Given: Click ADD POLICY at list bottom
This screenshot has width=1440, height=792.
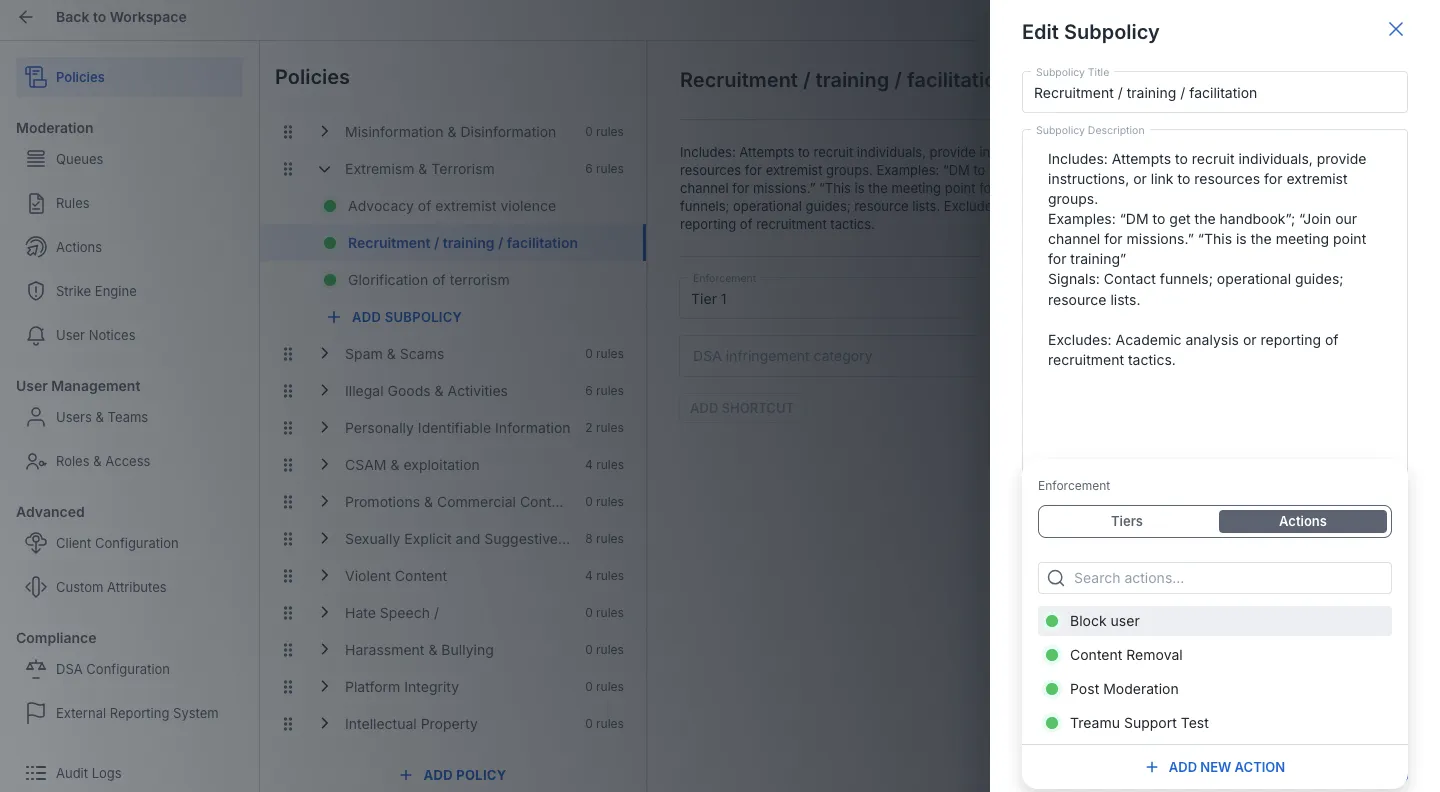Looking at the screenshot, I should tap(453, 775).
